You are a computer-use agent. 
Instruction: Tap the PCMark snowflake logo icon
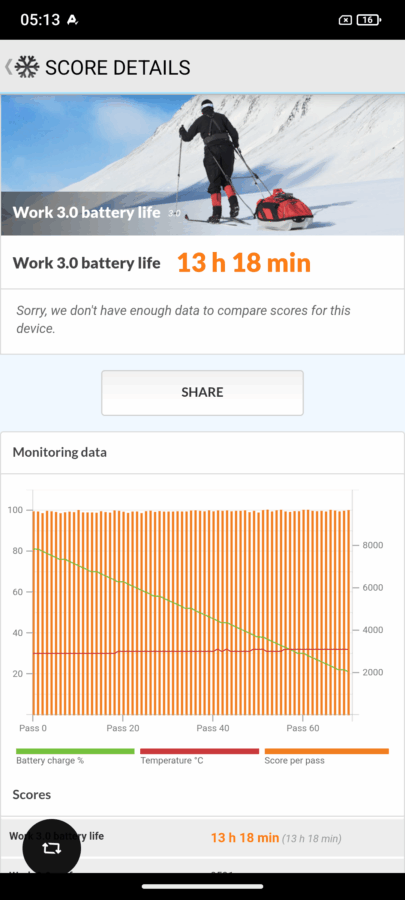(27, 67)
